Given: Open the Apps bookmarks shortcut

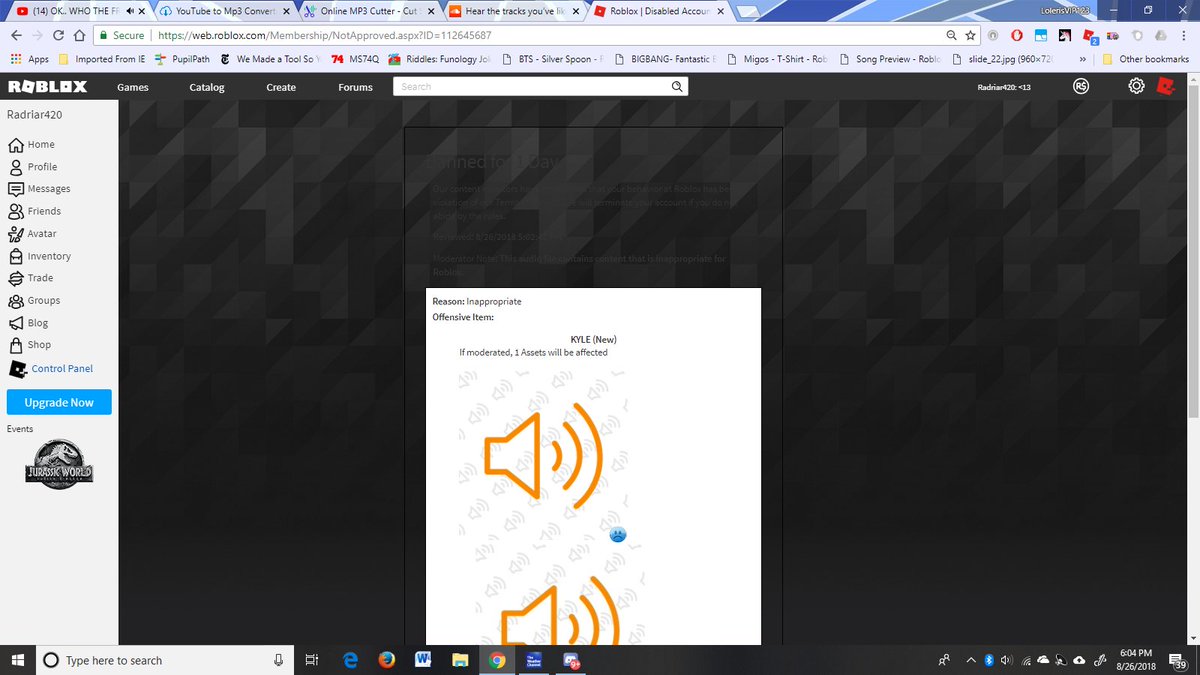Looking at the screenshot, I should 30,59.
